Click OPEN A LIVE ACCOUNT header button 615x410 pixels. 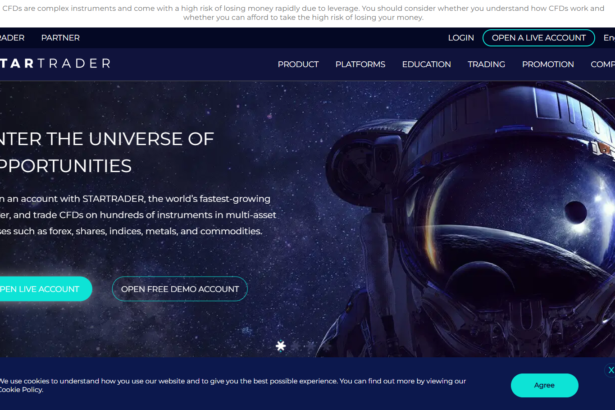(539, 38)
